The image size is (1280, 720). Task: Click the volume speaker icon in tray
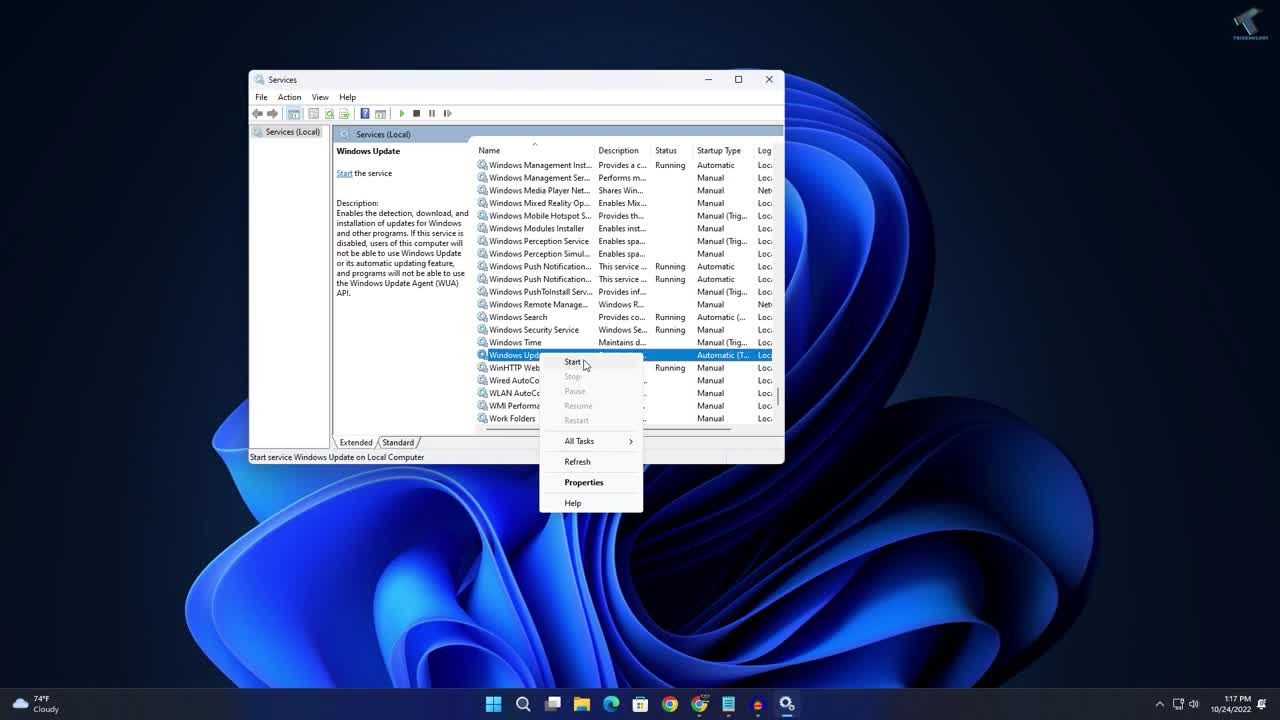coord(1194,704)
